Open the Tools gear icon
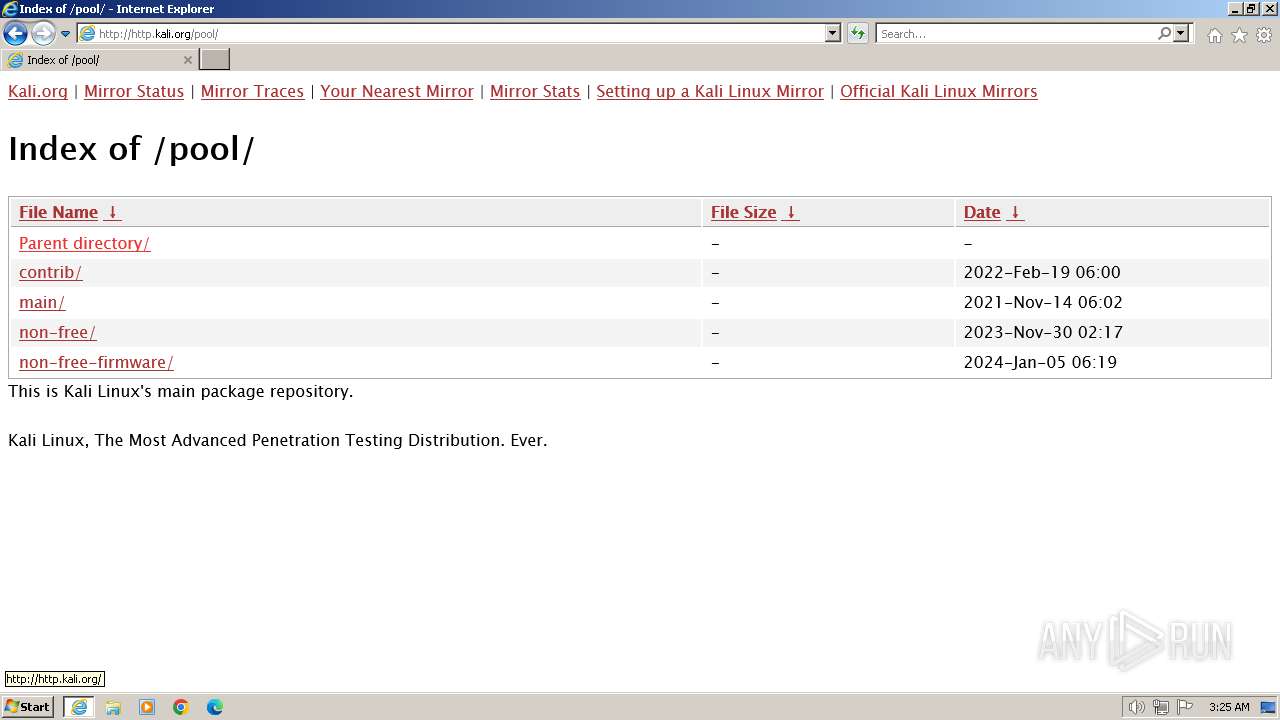Image resolution: width=1280 pixels, height=720 pixels. point(1264,35)
